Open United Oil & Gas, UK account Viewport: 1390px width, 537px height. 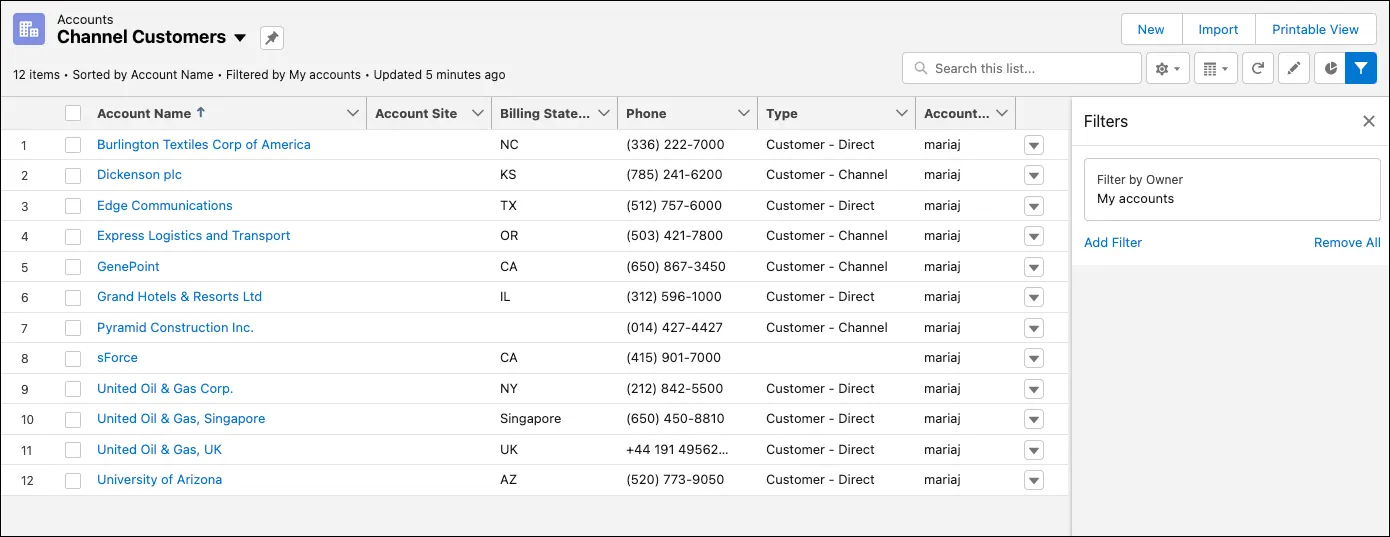click(x=159, y=450)
